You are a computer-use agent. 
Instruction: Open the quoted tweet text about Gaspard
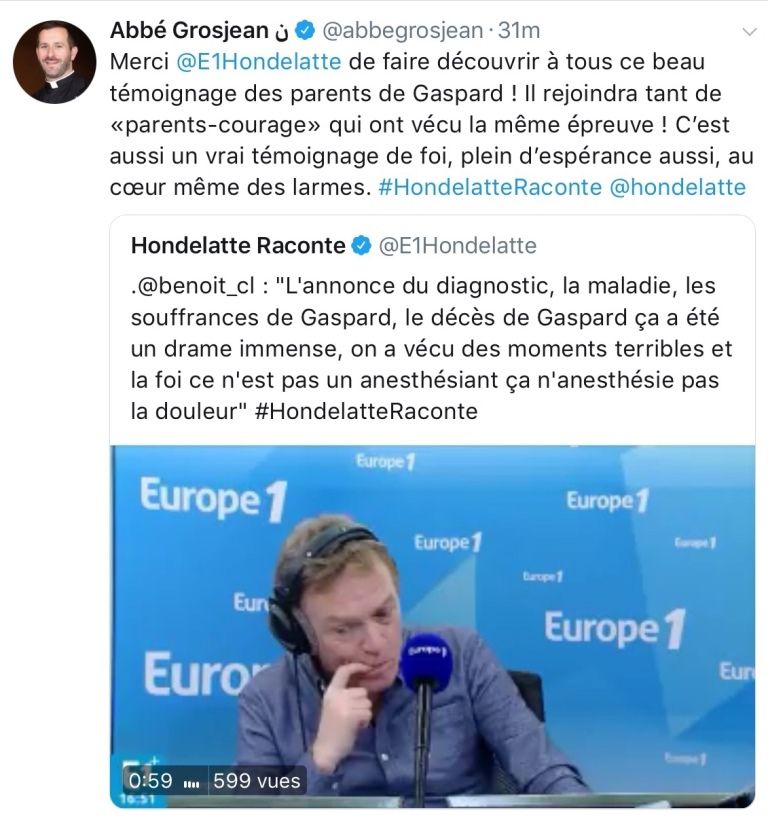point(432,349)
